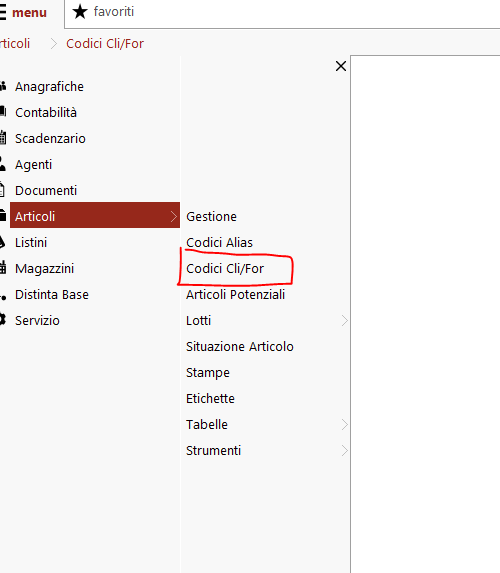Click the favoriti star icon

click(x=80, y=12)
